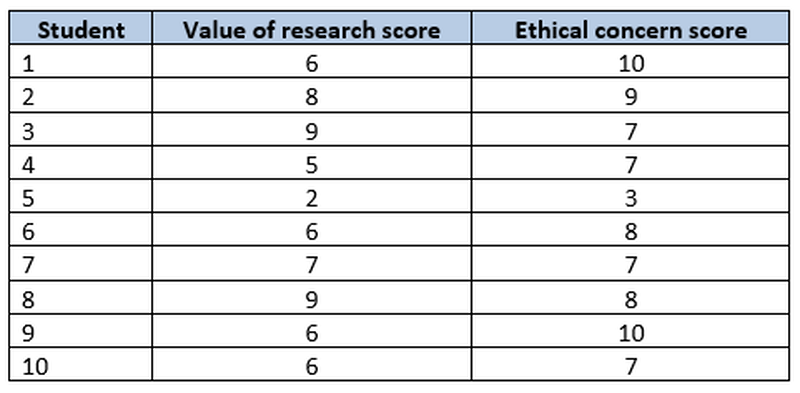The image size is (800, 393).
Task: Select the Value of research score header
Action: coord(312,30)
